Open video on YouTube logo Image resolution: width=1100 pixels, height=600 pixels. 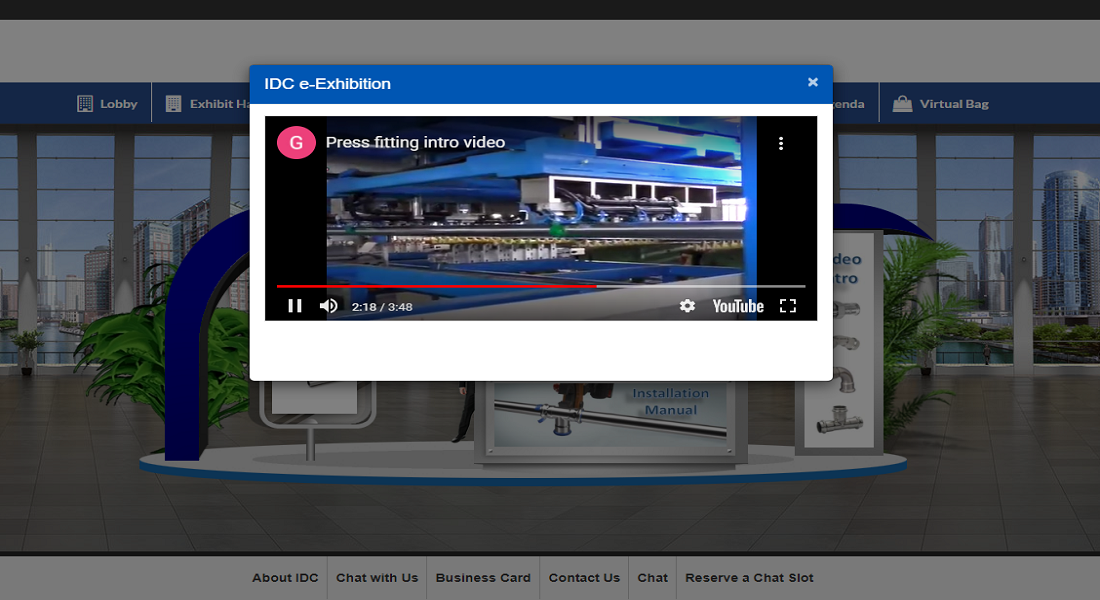738,306
